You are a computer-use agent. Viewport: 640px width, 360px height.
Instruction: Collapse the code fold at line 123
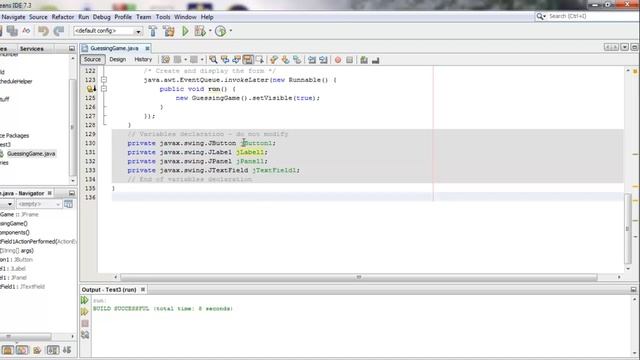pyautogui.click(x=104, y=80)
